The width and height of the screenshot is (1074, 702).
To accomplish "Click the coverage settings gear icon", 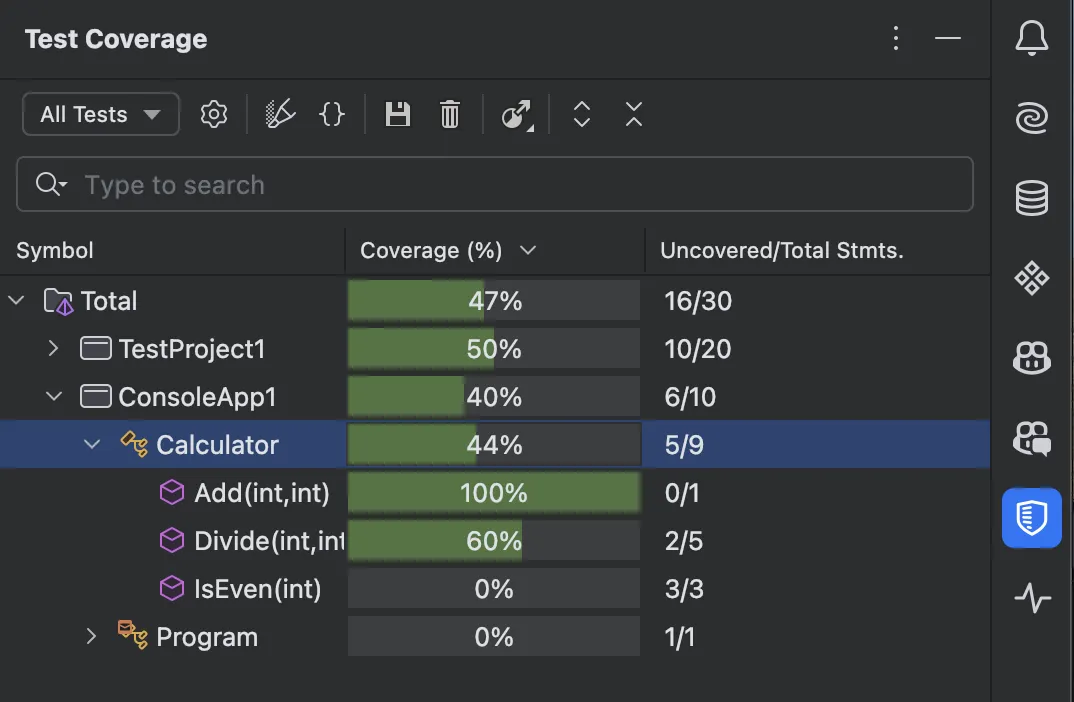I will click(x=214, y=114).
